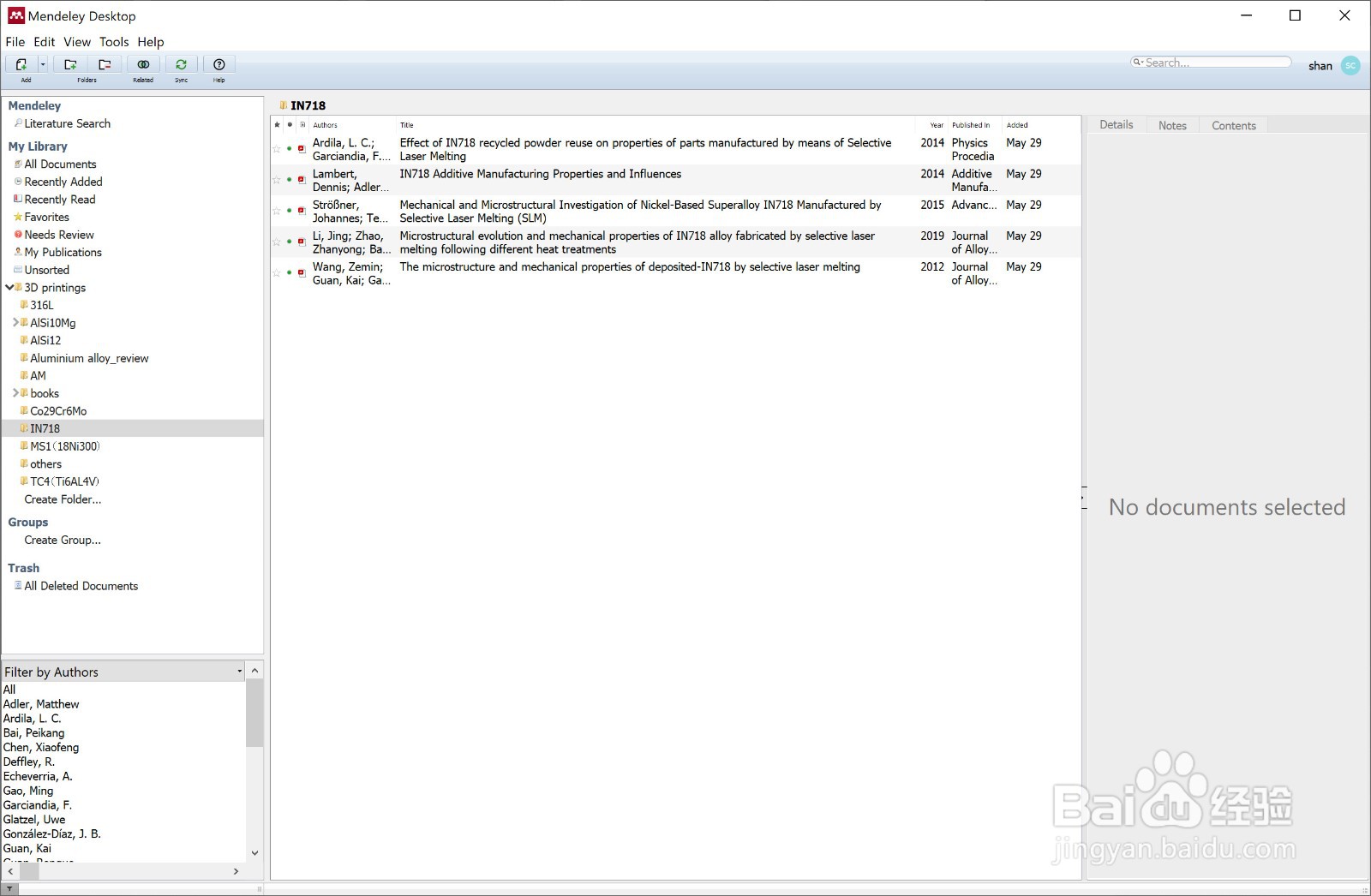Open PDF icon for Ardila paper
This screenshot has height=896, width=1371.
(302, 149)
